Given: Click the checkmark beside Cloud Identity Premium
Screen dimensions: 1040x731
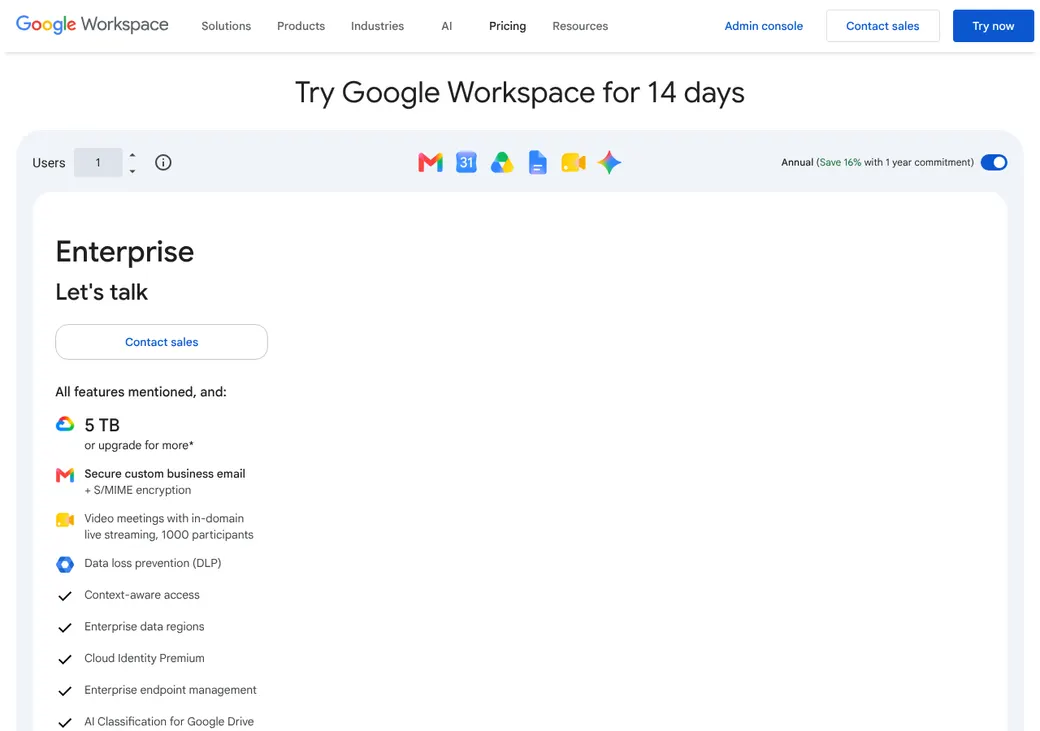Looking at the screenshot, I should [x=65, y=659].
